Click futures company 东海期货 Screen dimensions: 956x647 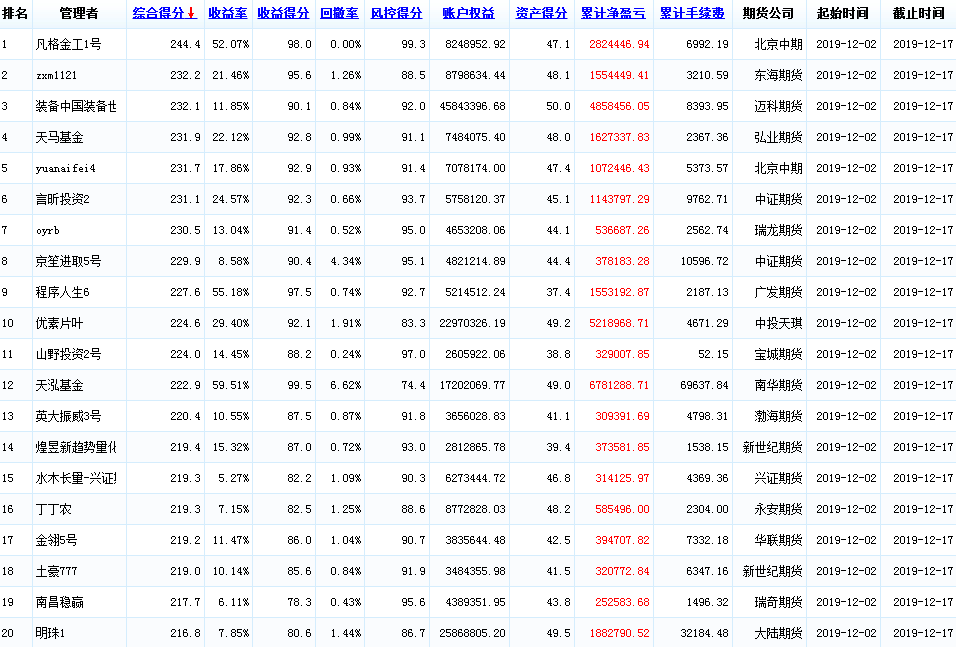pyautogui.click(x=779, y=76)
